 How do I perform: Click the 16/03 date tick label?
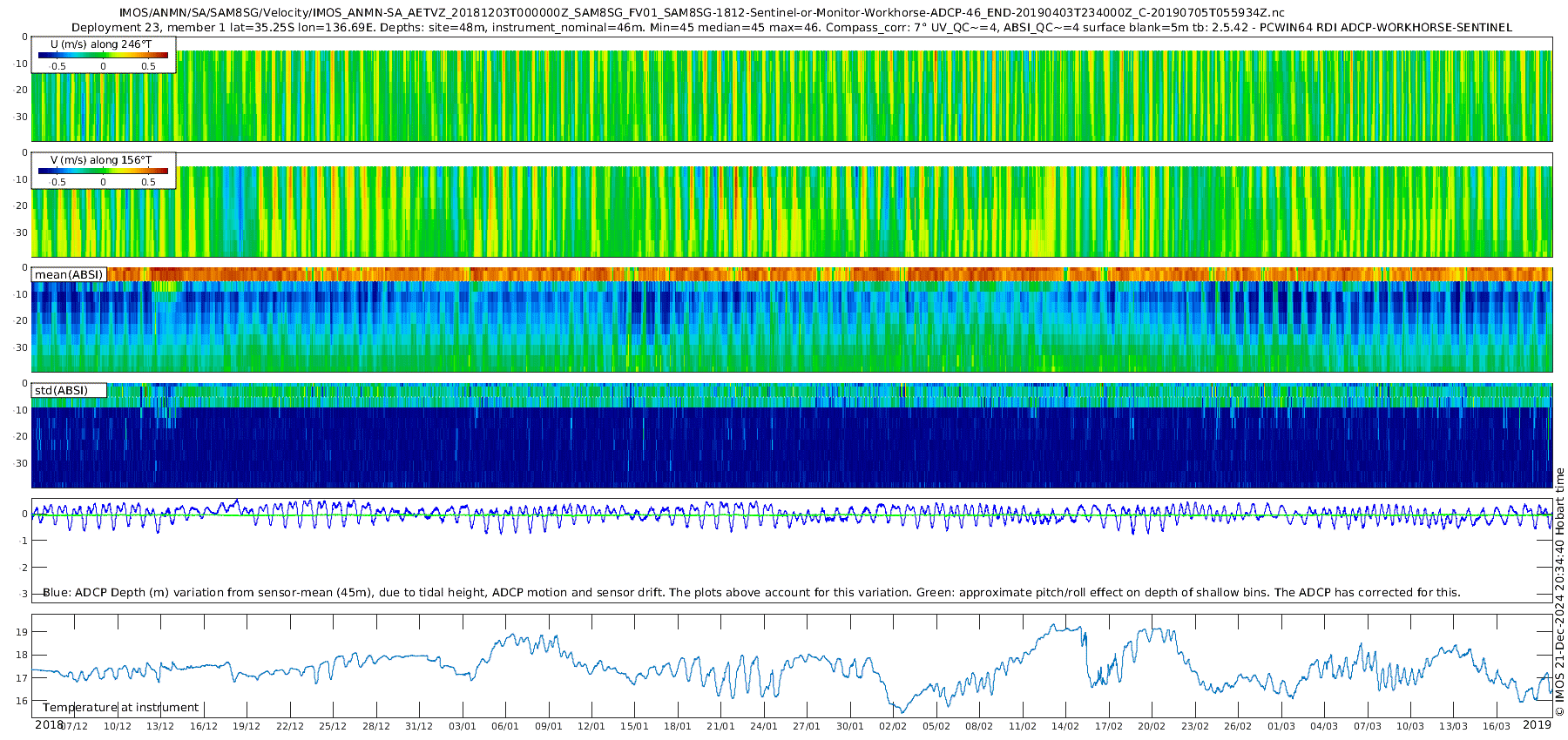click(1496, 727)
